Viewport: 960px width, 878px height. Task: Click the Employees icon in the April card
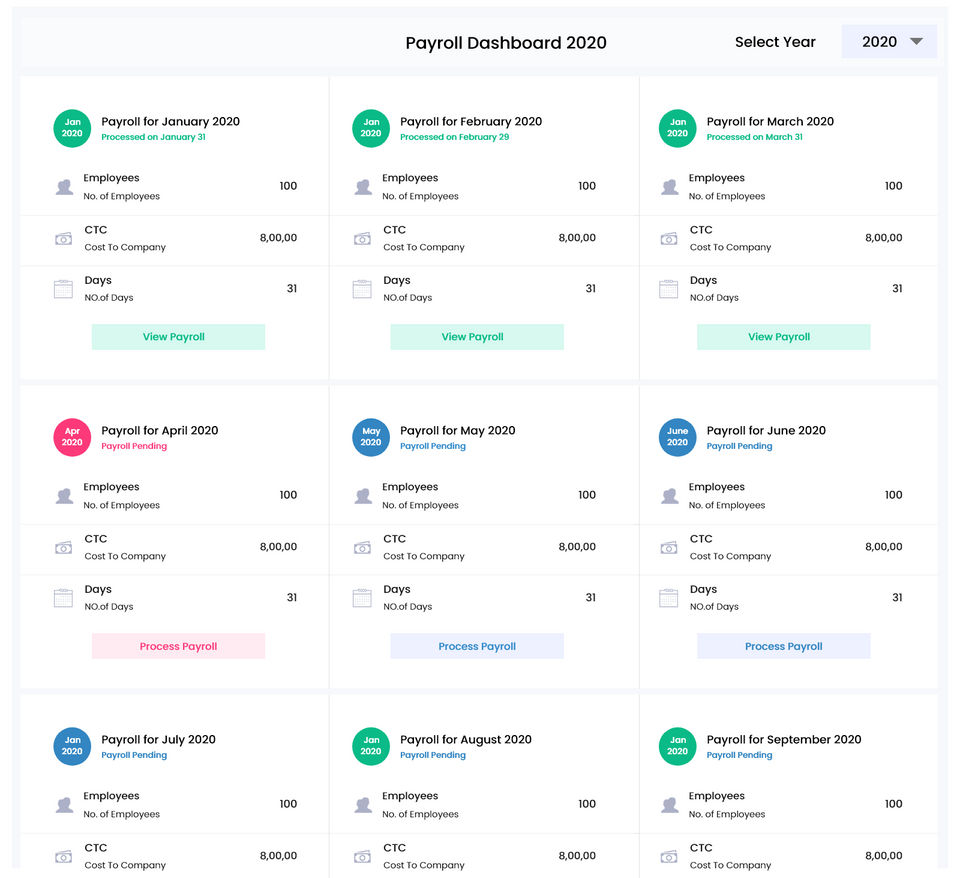click(x=64, y=496)
